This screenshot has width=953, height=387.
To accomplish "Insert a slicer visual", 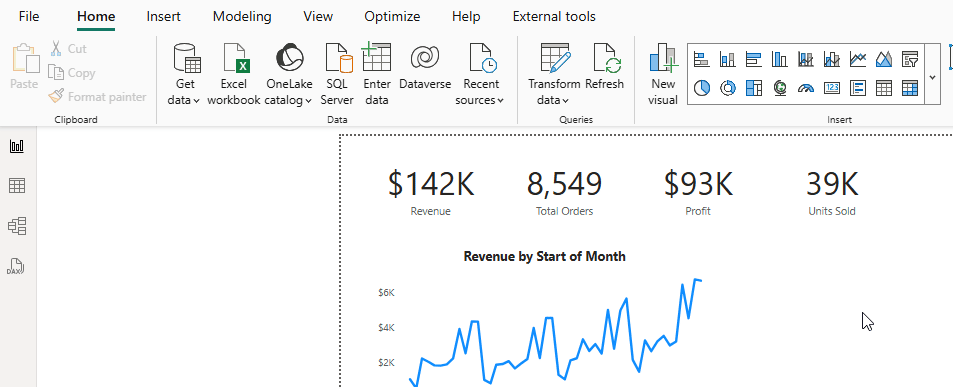I will (910, 59).
